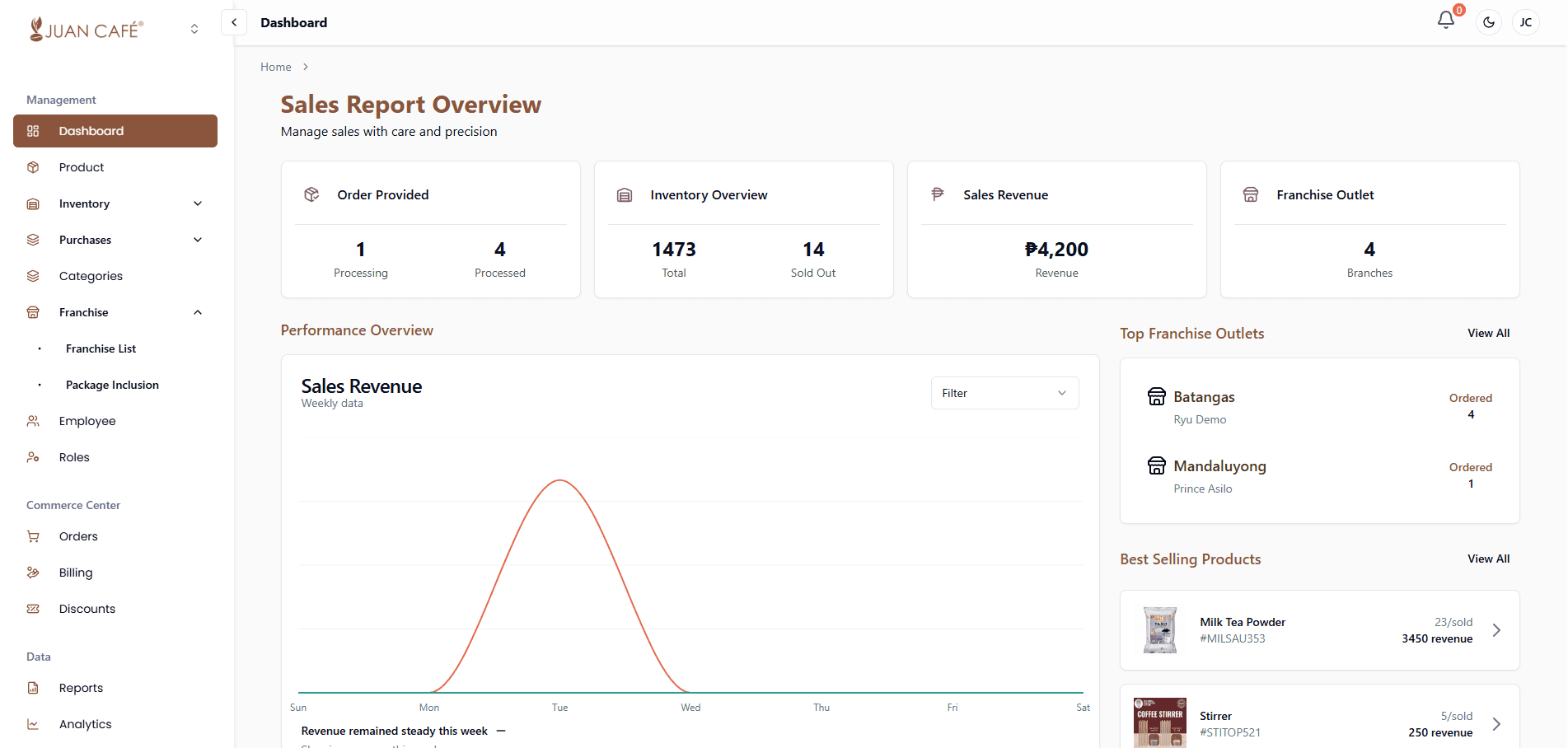Toggle dark mode with the moon icon
This screenshot has width=1568, height=748.
[1489, 22]
